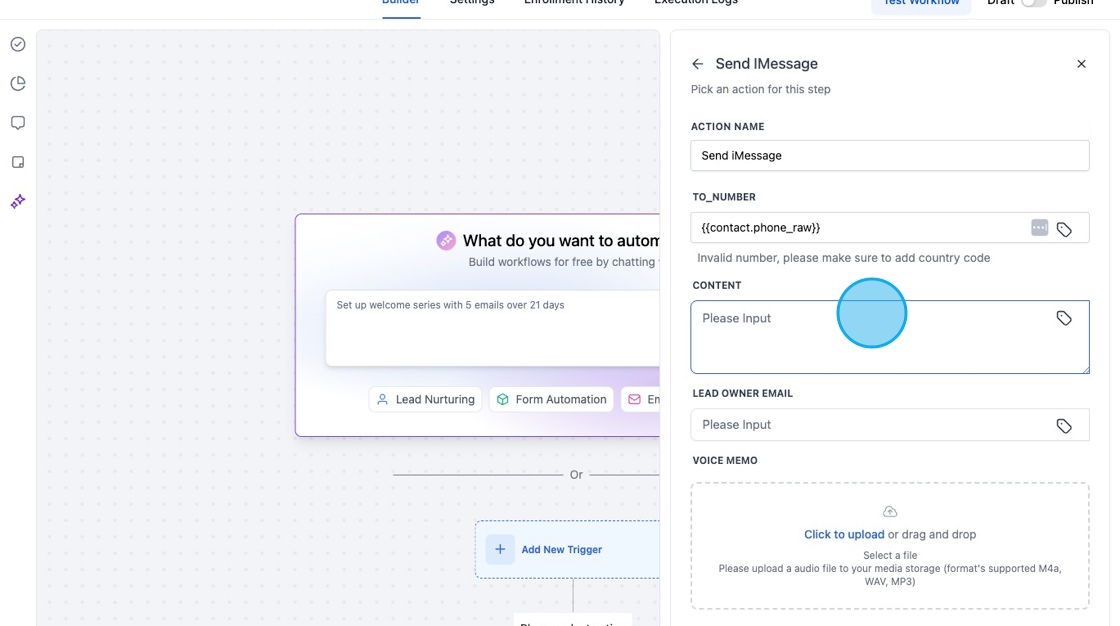
Task: Click the Click to upload link for voice memo
Action: [847, 534]
